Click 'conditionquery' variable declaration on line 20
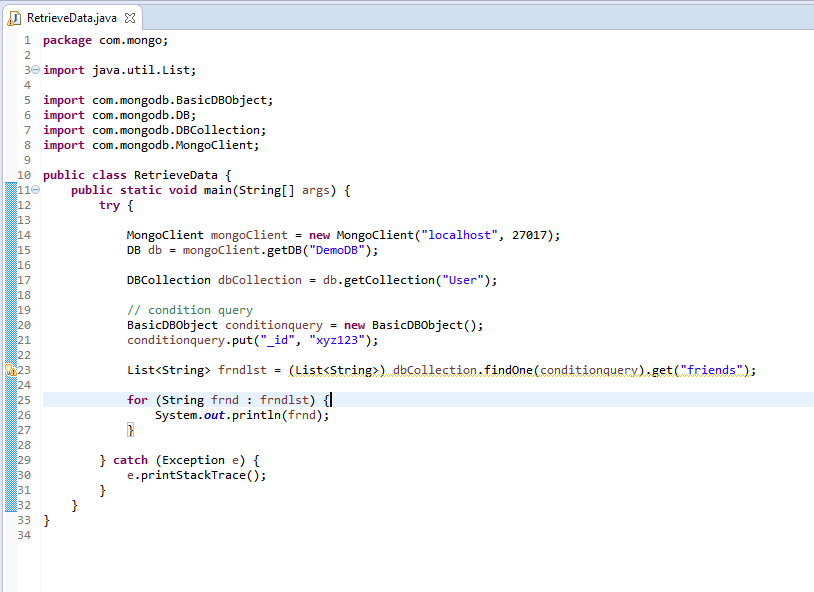The height and width of the screenshot is (592, 814). [x=274, y=325]
